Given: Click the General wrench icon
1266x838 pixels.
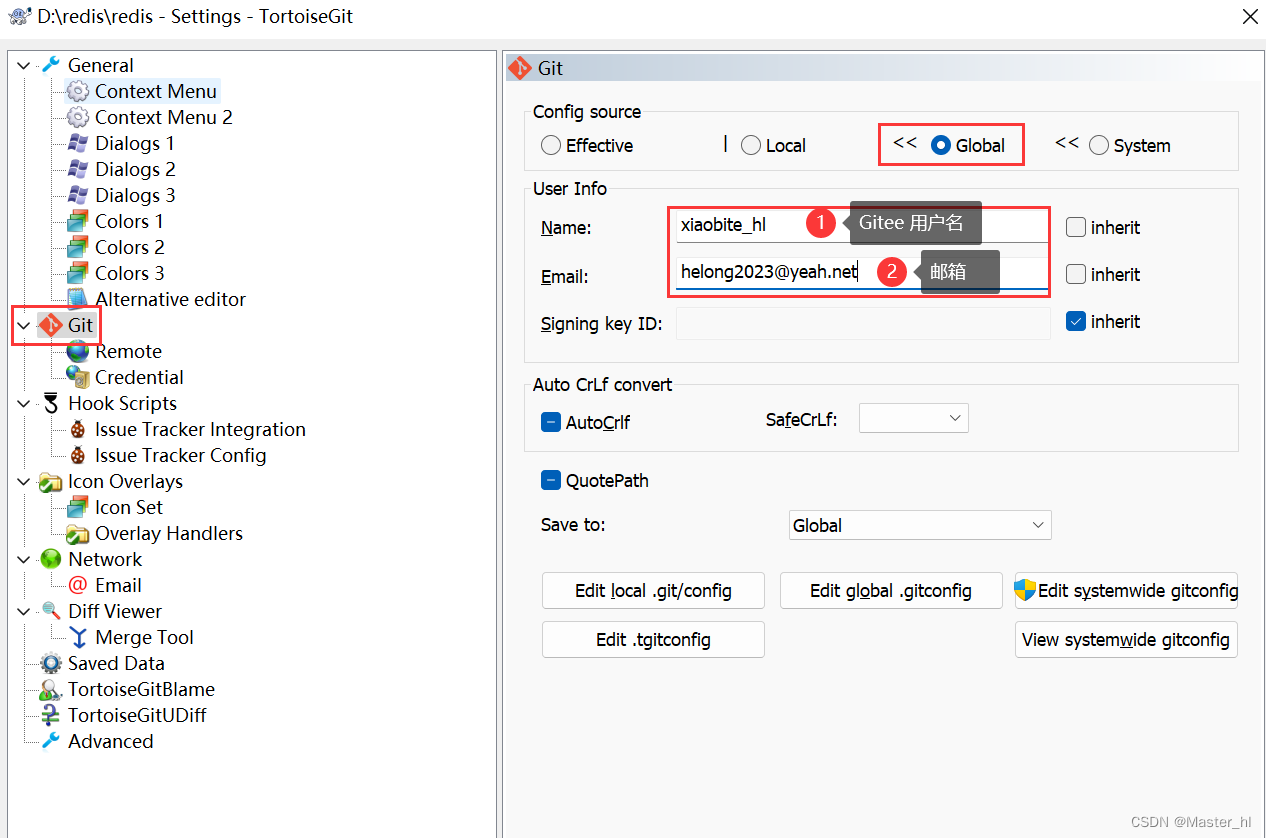Looking at the screenshot, I should pos(50,65).
